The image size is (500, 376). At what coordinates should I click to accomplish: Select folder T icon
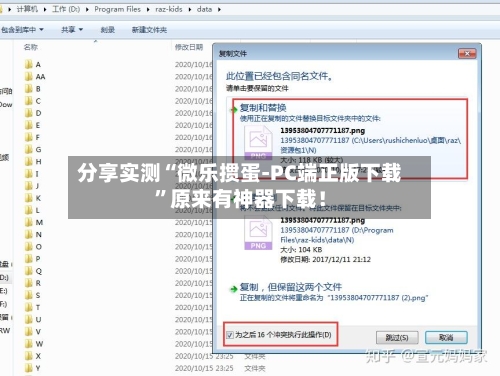29,307
